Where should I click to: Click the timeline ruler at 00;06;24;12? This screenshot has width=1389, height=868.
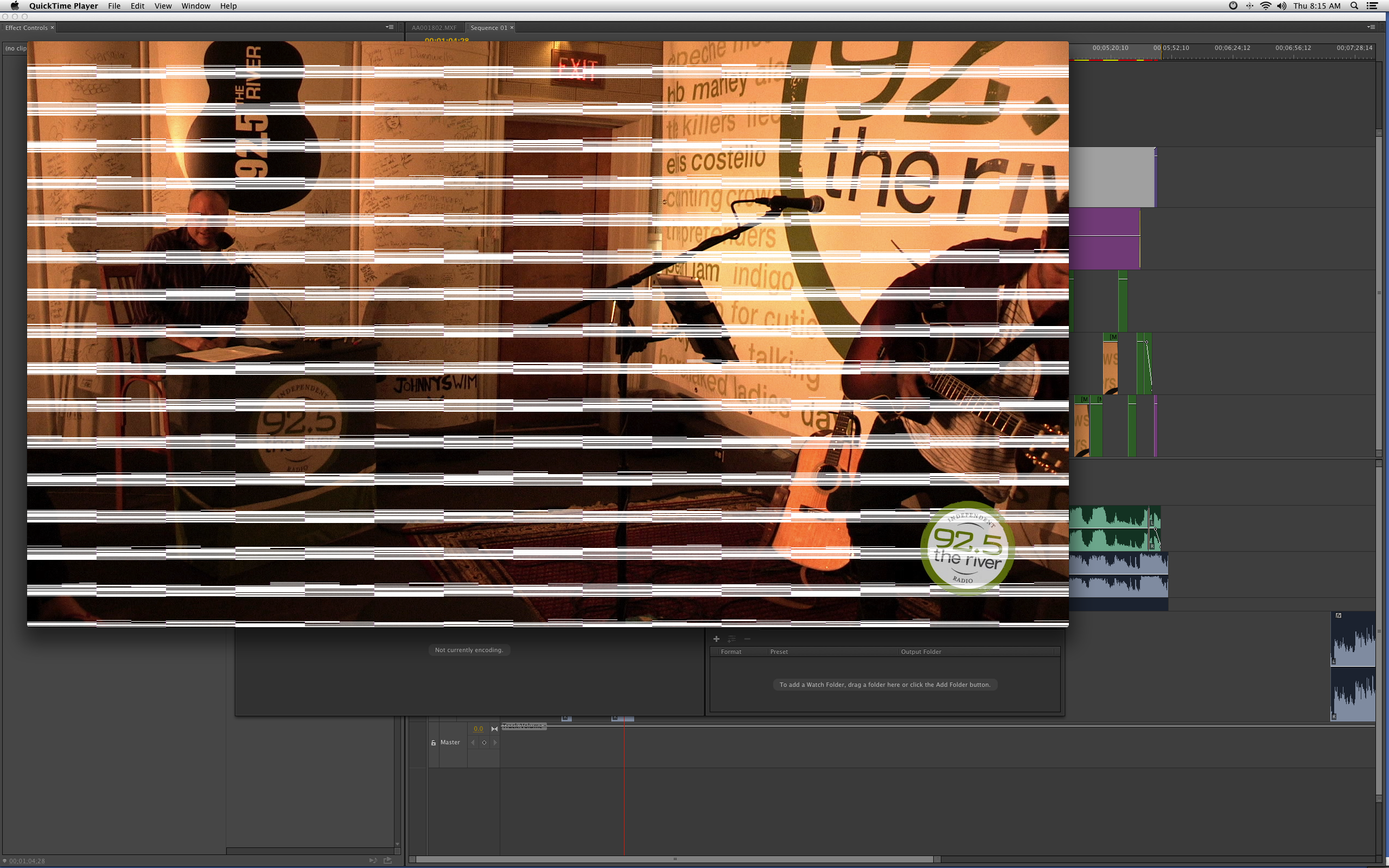(x=1232, y=48)
